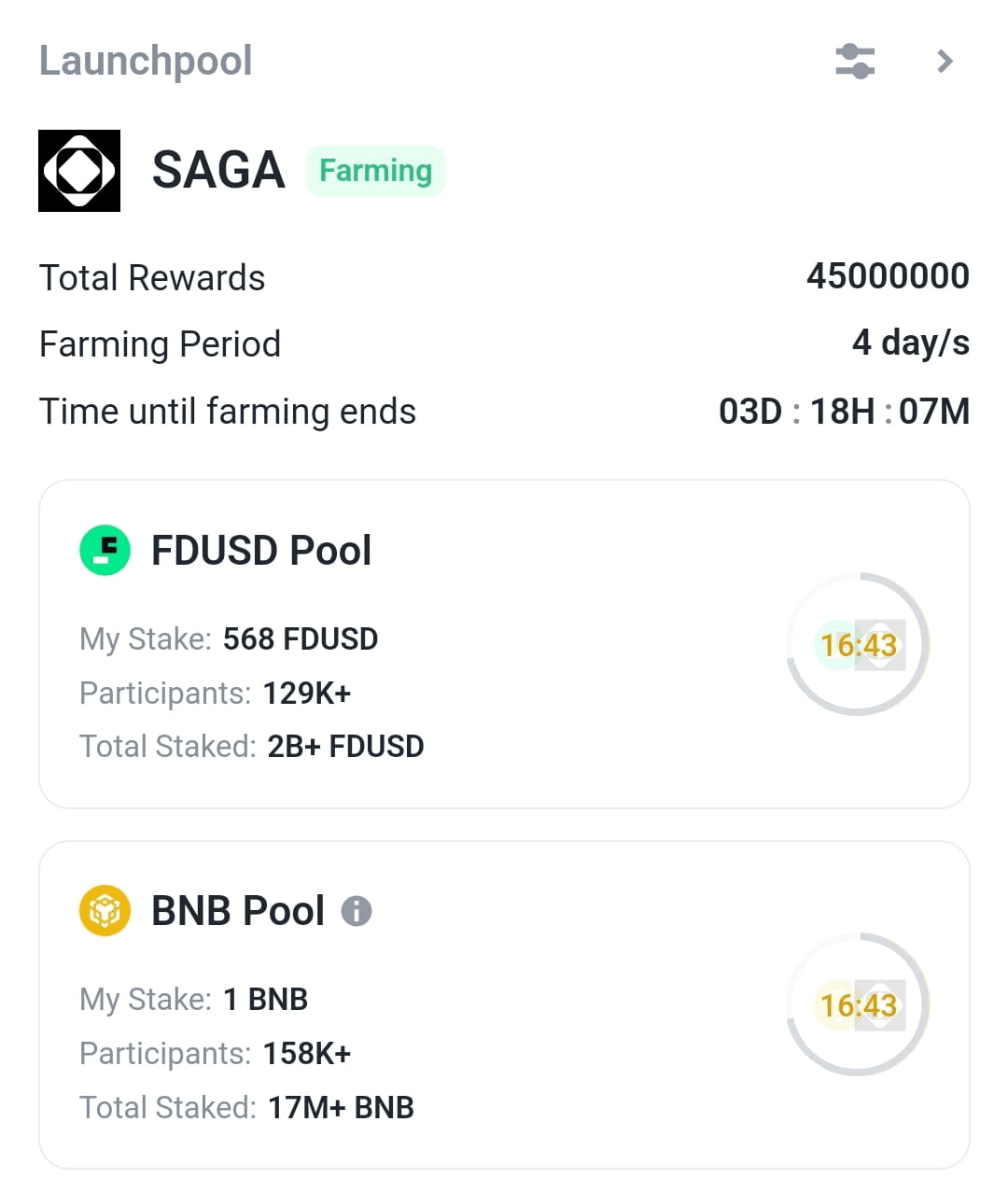Click the FDUSD coin icon
1008x1178 pixels.
[105, 550]
